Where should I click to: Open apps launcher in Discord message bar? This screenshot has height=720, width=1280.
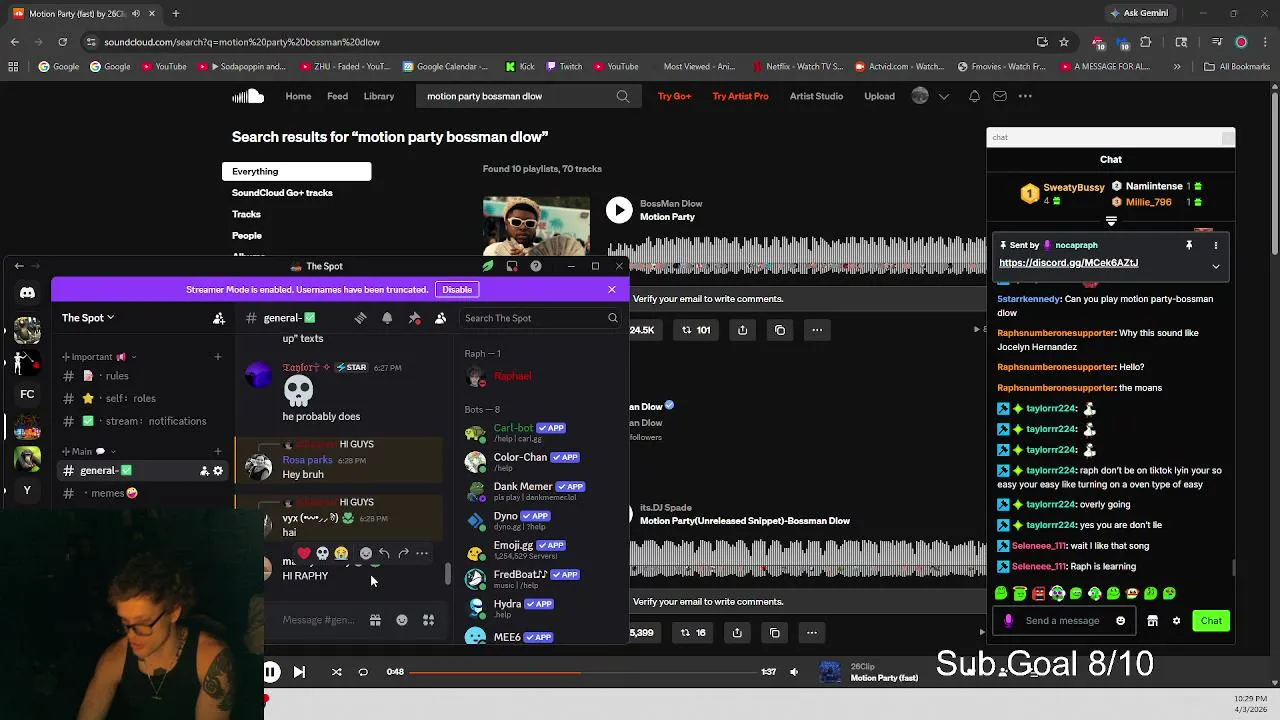(428, 620)
